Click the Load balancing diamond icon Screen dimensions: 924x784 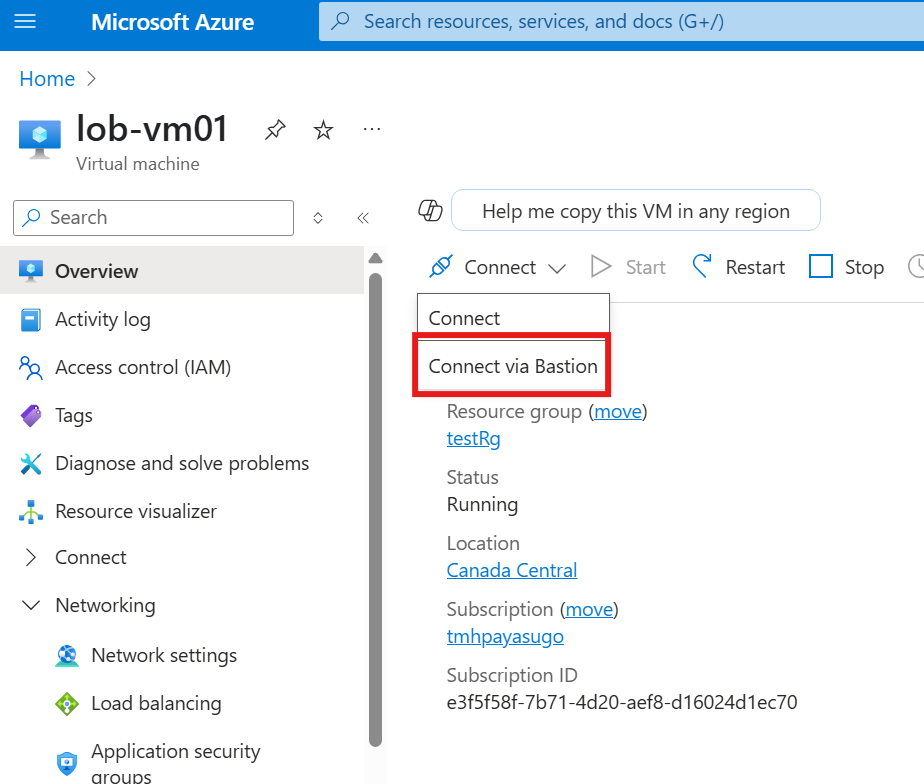coord(67,704)
